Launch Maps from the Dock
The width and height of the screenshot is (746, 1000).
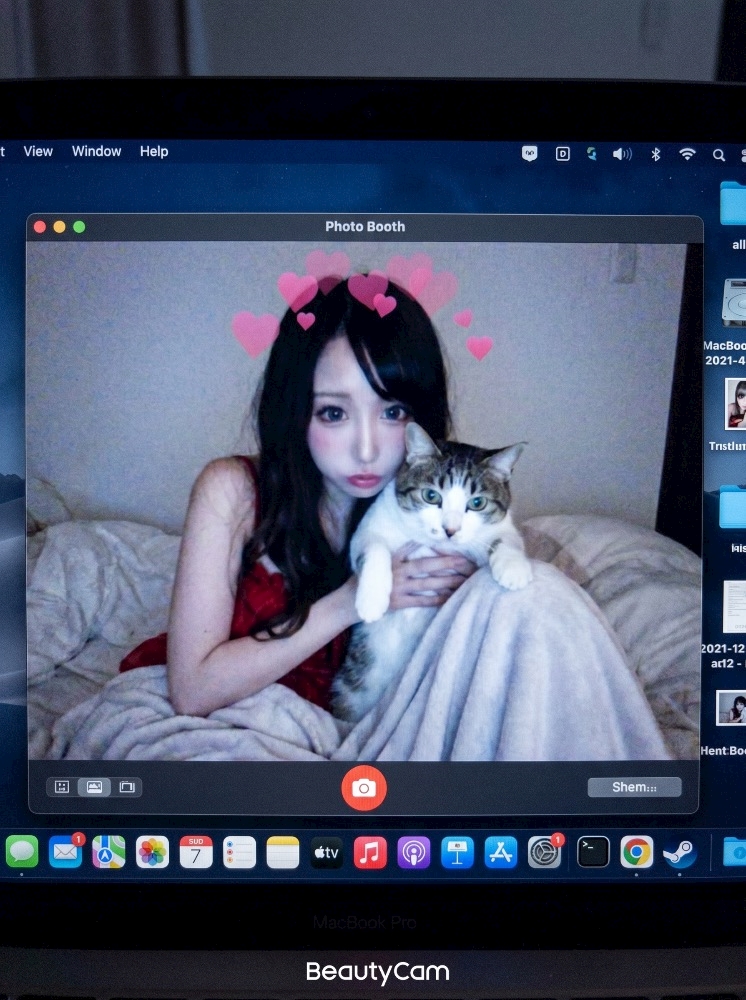click(x=108, y=852)
